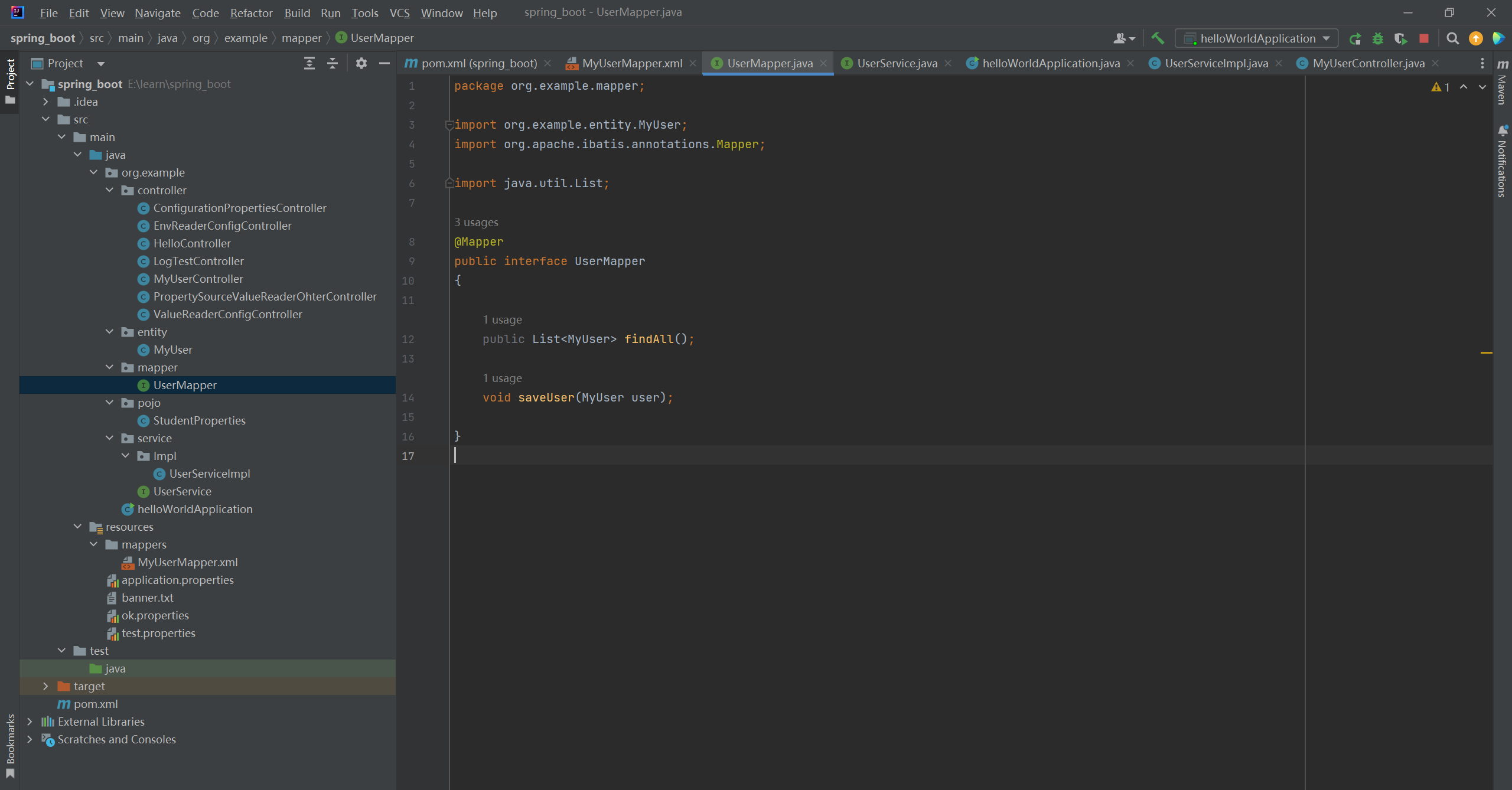Switch to MyUserMapper.xml tab
Viewport: 1512px width, 790px height.
pyautogui.click(x=631, y=63)
